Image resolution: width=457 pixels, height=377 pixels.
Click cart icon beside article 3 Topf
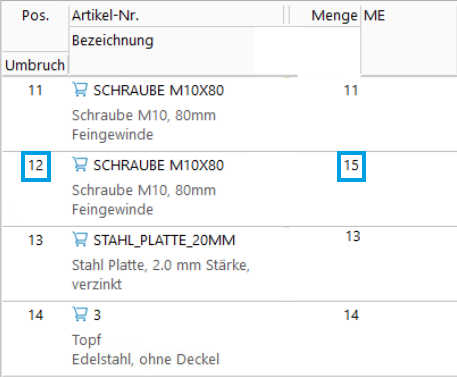[x=80, y=315]
